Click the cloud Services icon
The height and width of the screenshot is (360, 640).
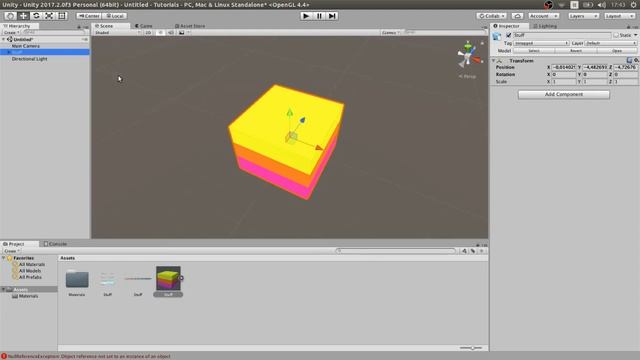tap(518, 16)
